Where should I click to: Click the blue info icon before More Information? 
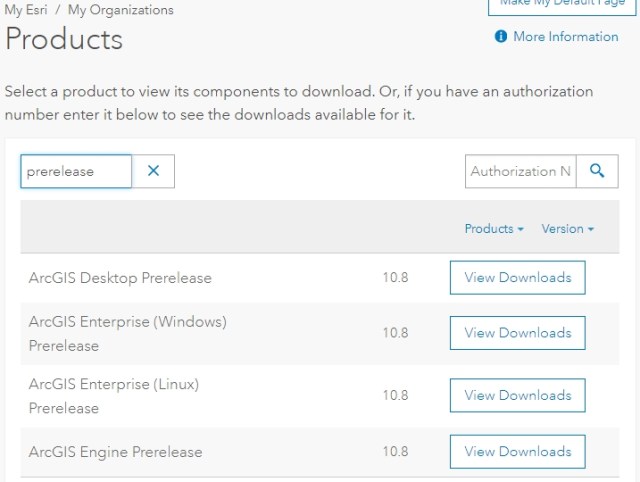(x=501, y=37)
